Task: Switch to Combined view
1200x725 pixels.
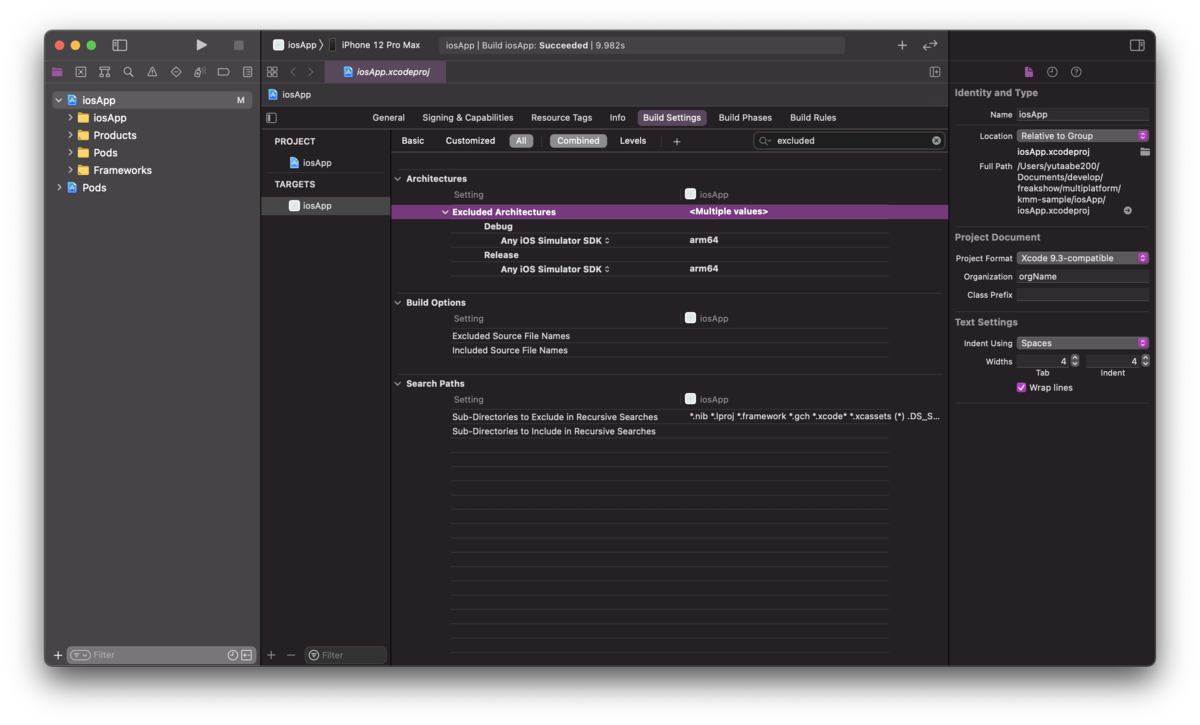Action: (x=578, y=141)
